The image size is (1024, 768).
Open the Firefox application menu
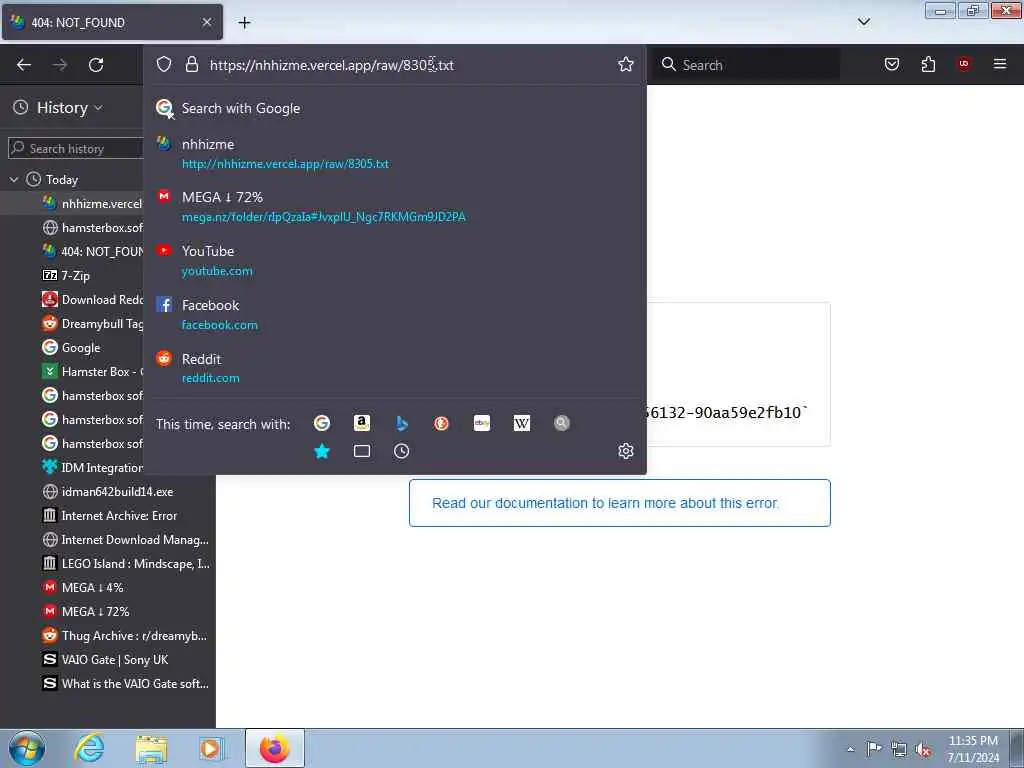tap(999, 64)
